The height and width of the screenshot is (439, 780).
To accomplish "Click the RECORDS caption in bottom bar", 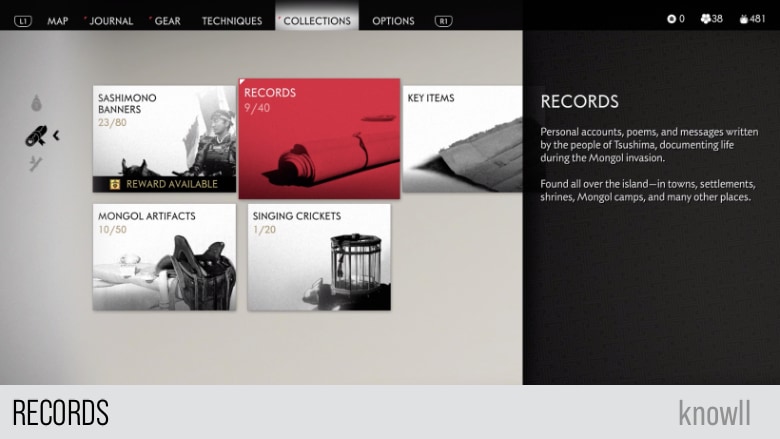I will [x=60, y=412].
